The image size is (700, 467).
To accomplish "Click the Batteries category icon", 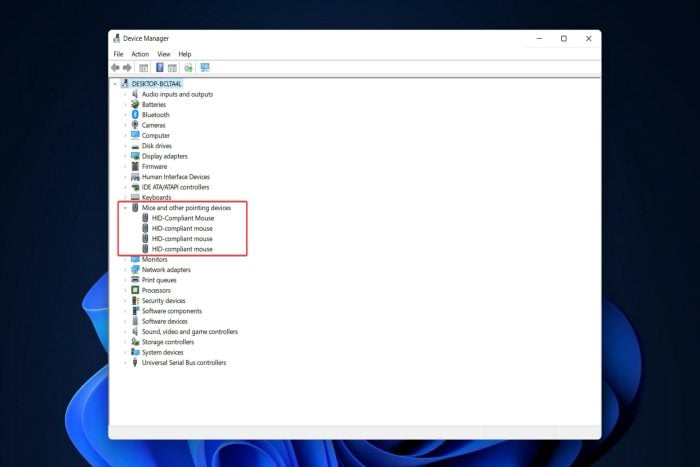I will click(135, 104).
